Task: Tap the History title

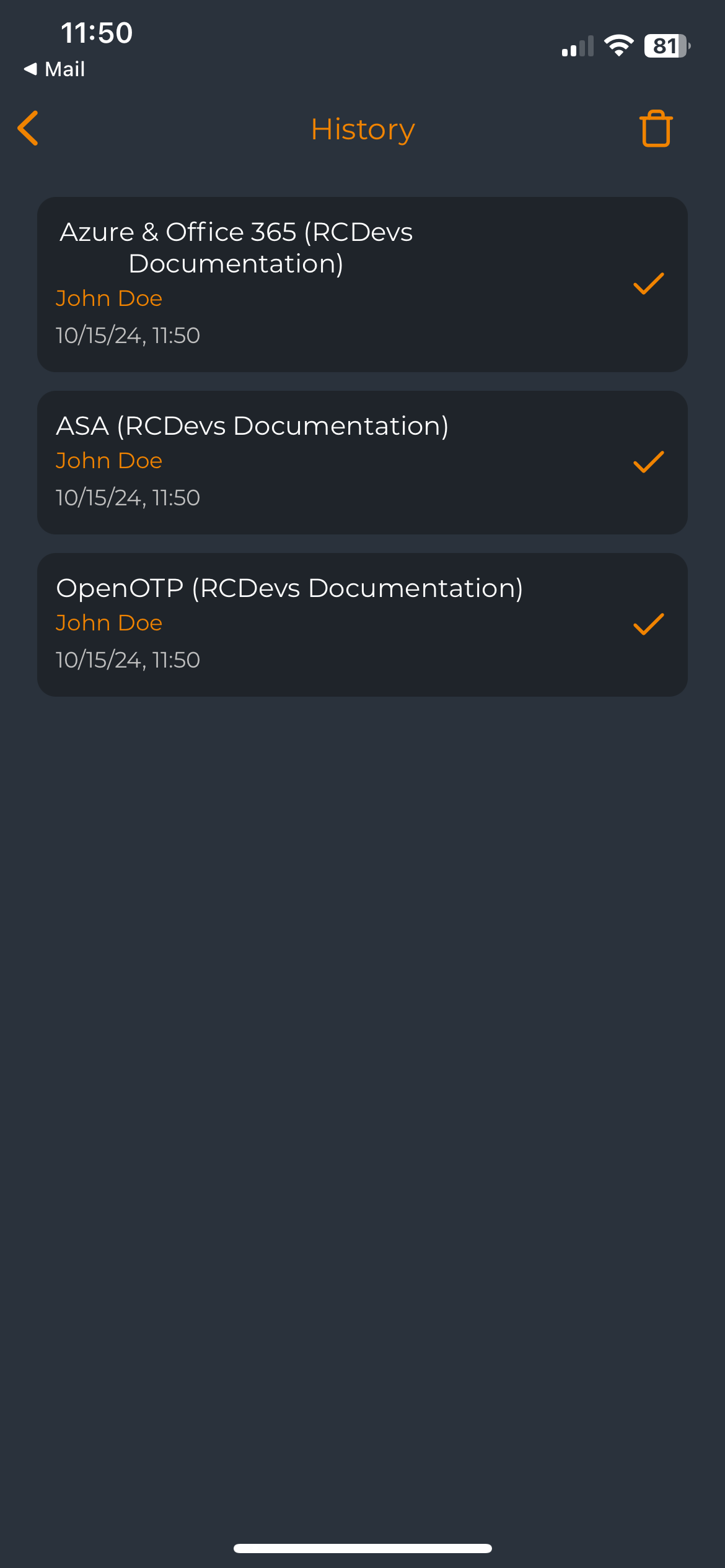Action: point(362,129)
